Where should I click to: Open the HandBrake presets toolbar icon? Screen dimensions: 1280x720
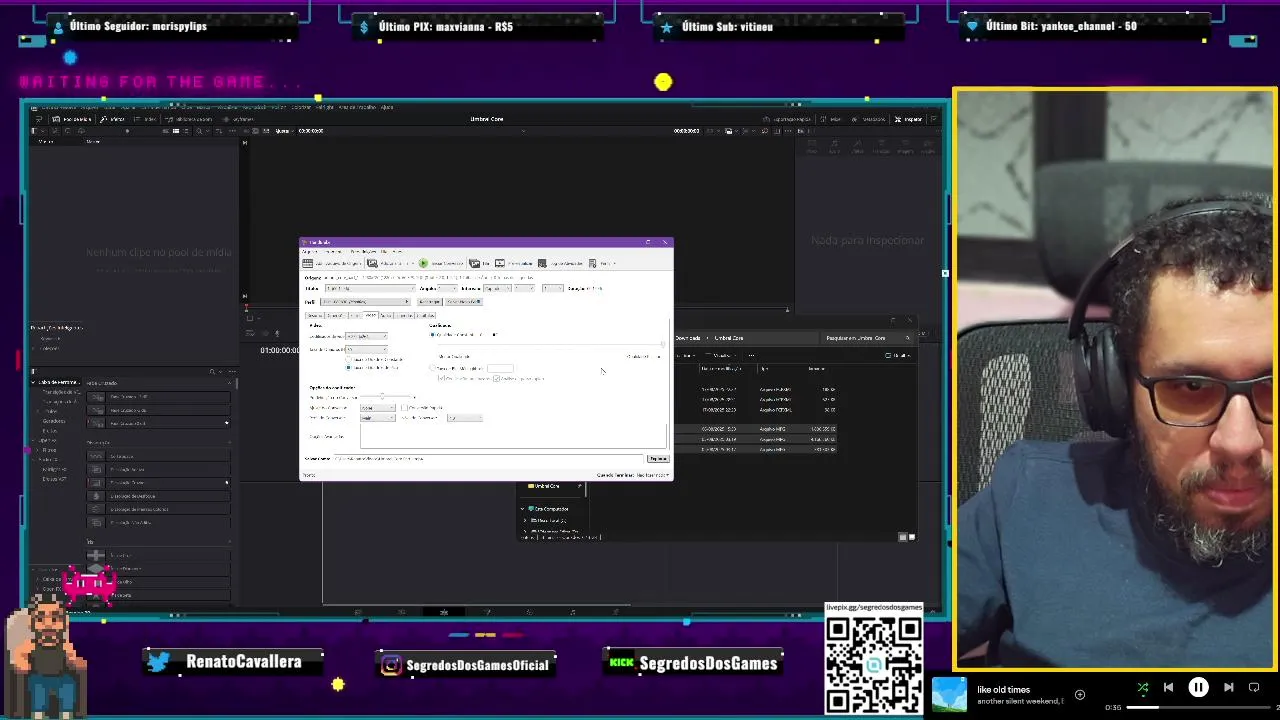[x=592, y=263]
